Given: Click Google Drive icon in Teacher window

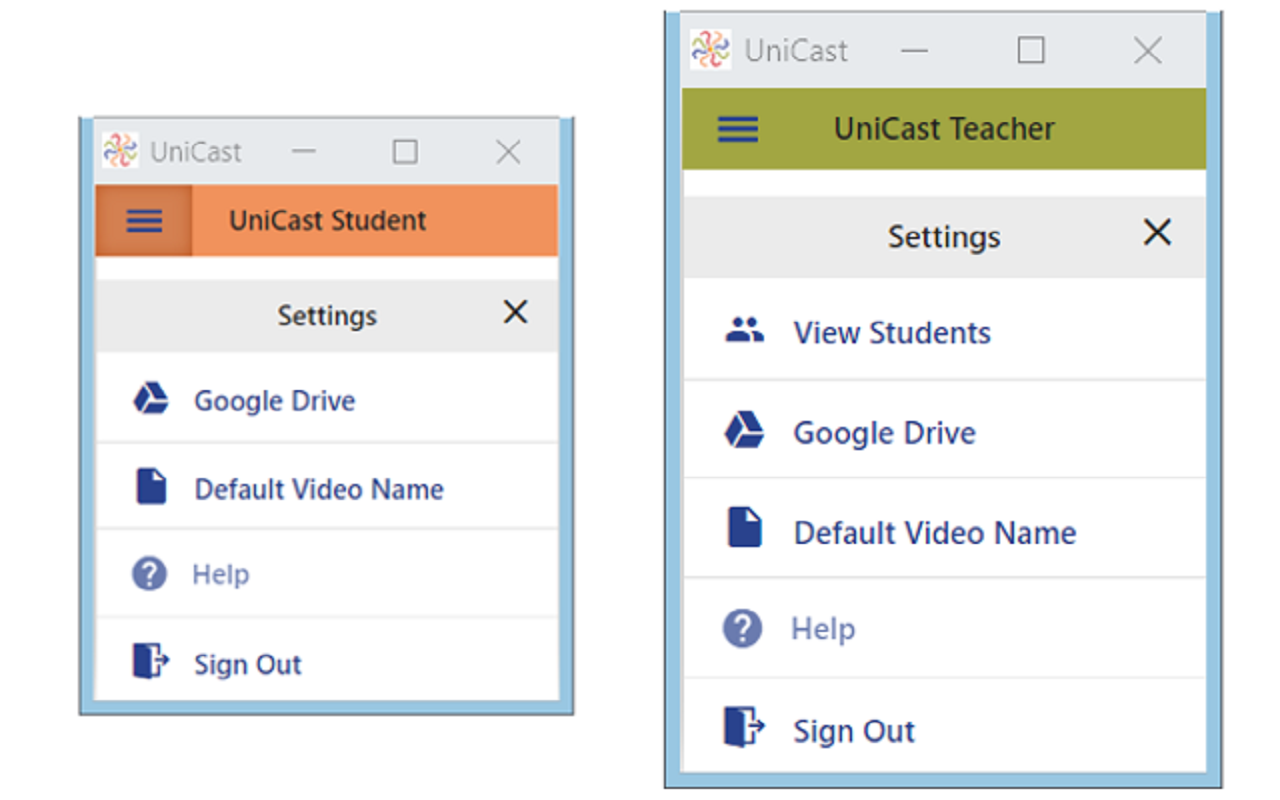Looking at the screenshot, I should pos(744,431).
